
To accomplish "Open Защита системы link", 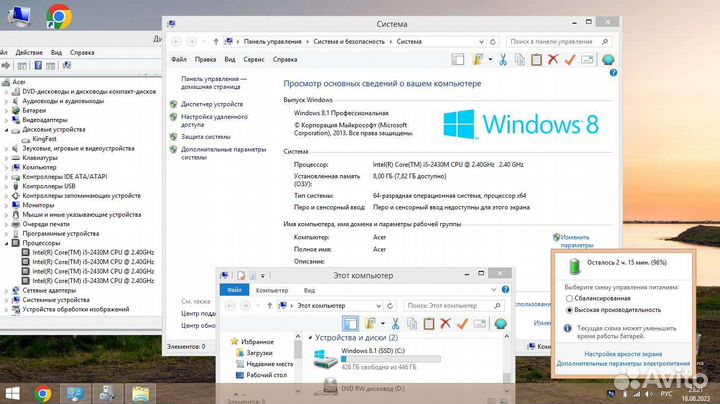I will click(206, 137).
